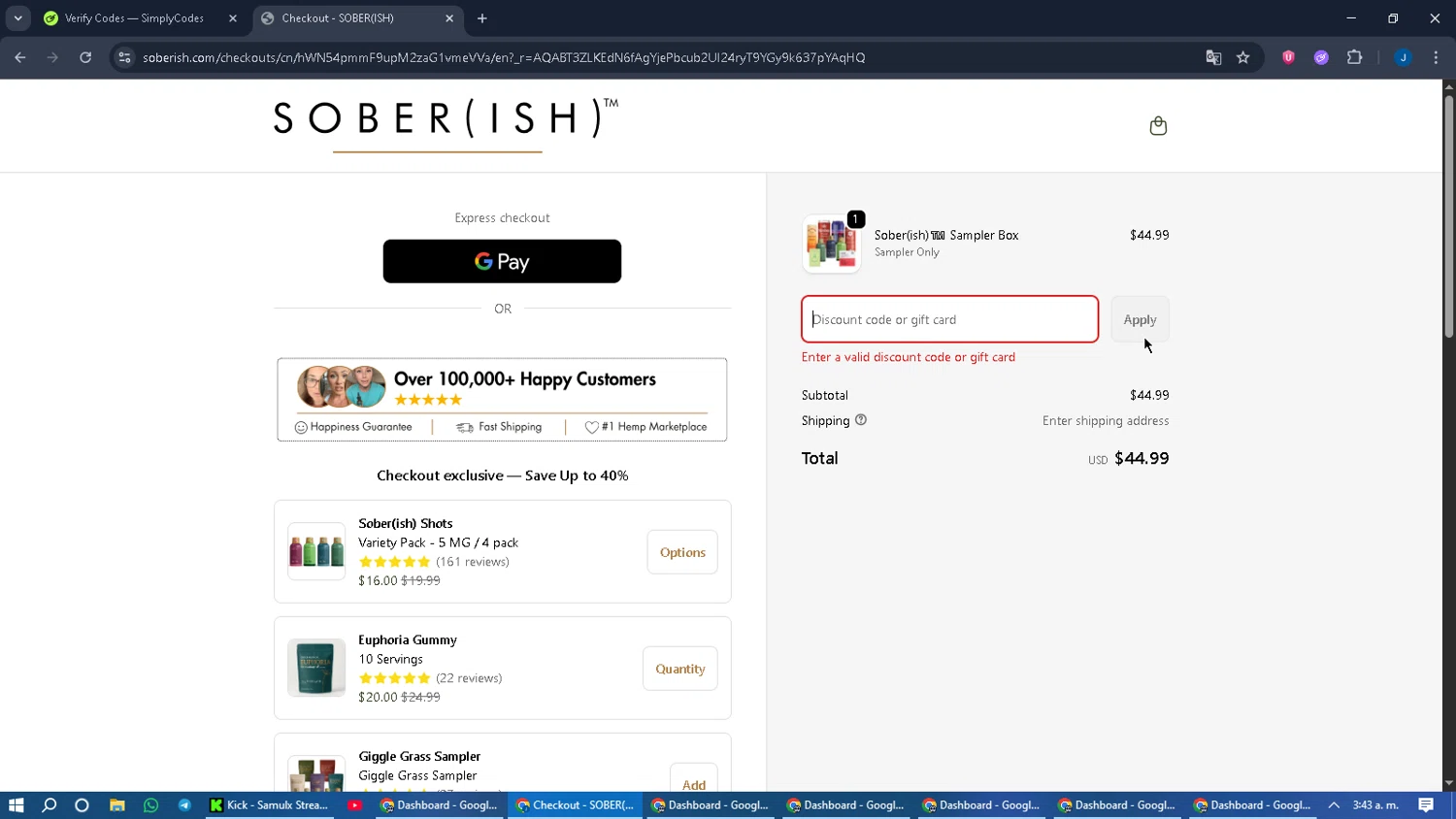
Task: Switch to Kick - Samulx Stream taskbar window
Action: [270, 805]
